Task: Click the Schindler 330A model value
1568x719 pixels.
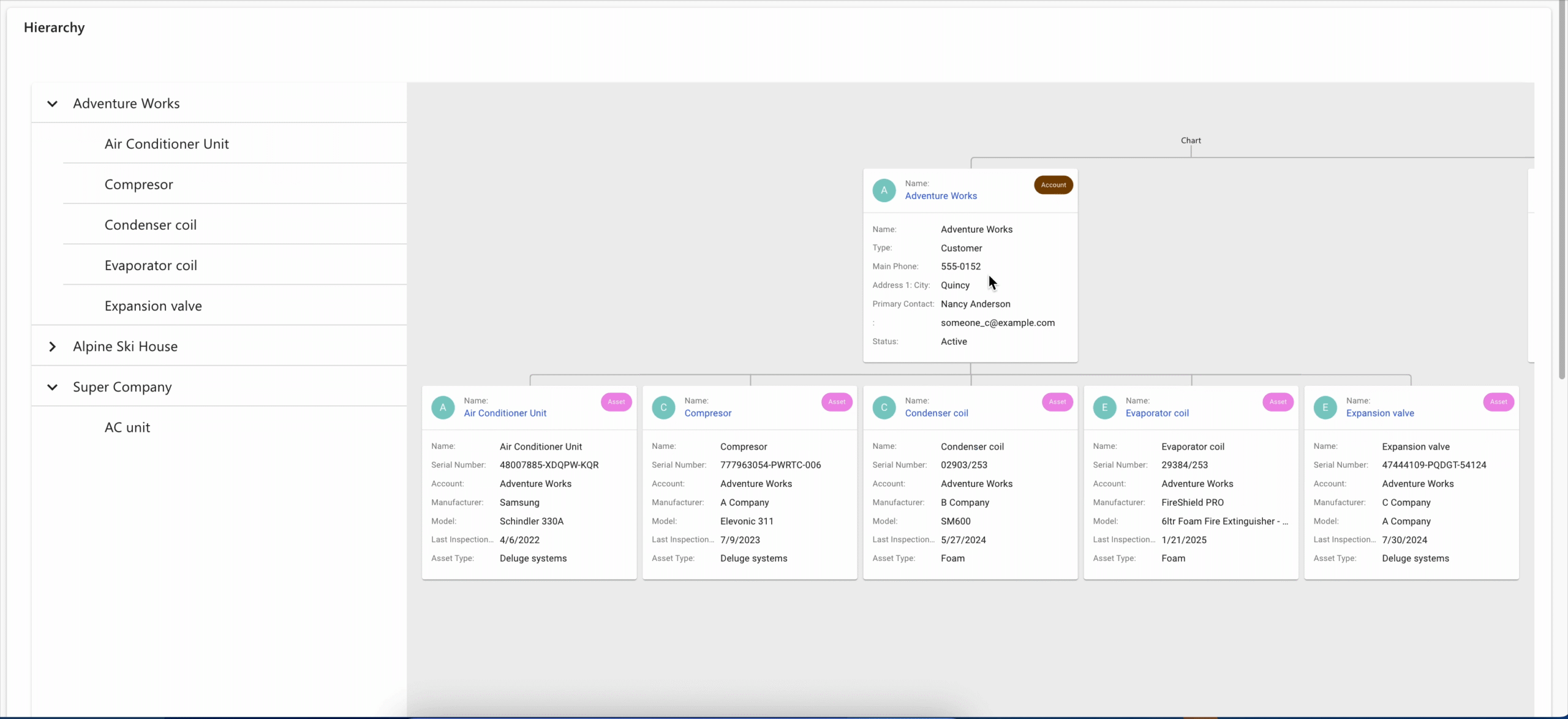Action: pos(531,521)
